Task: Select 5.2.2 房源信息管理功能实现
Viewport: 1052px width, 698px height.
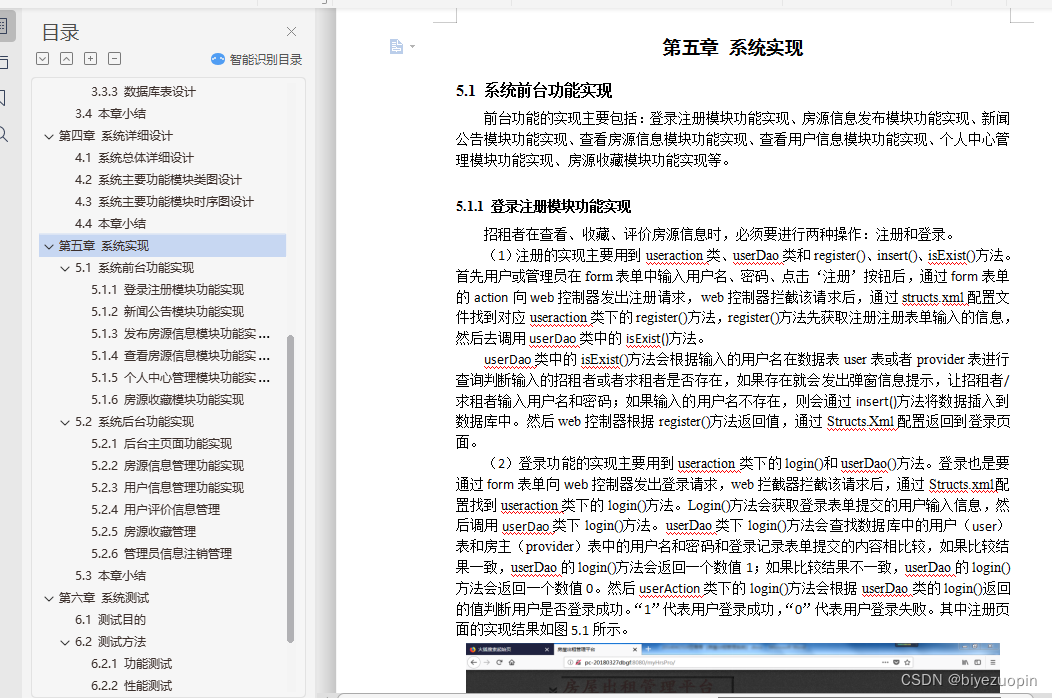Action: coord(168,466)
